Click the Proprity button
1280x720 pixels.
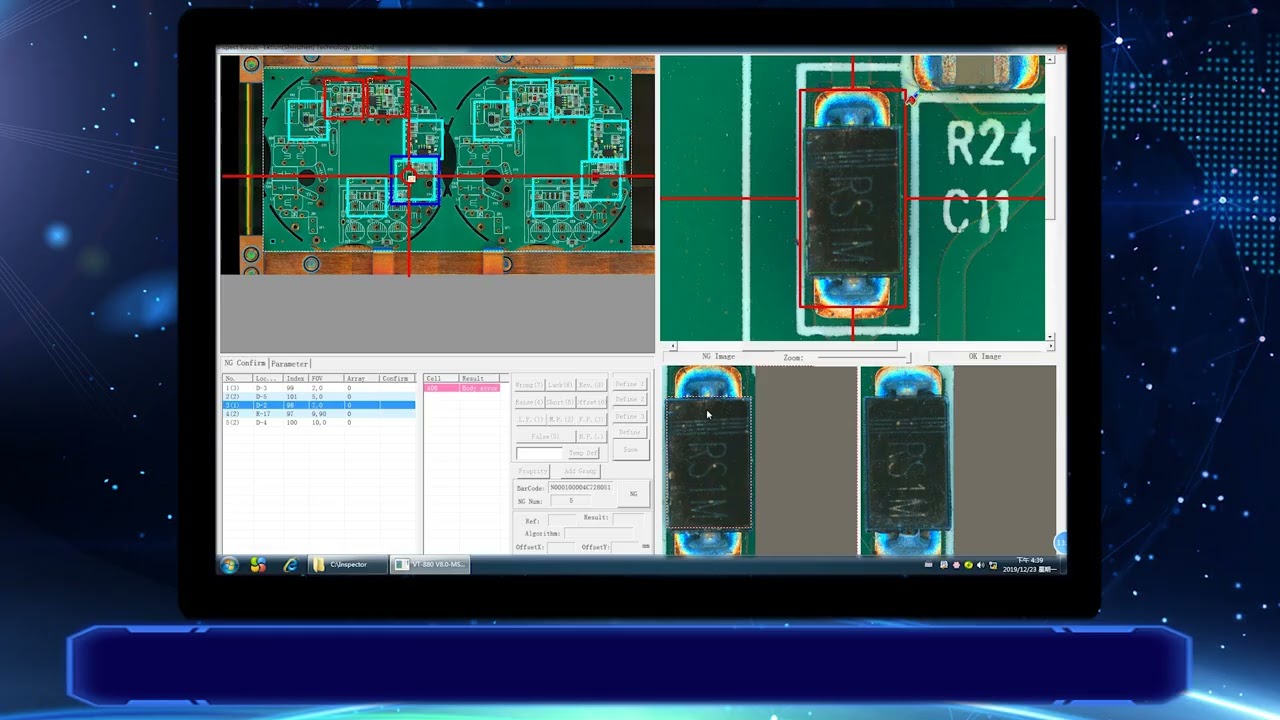point(532,471)
